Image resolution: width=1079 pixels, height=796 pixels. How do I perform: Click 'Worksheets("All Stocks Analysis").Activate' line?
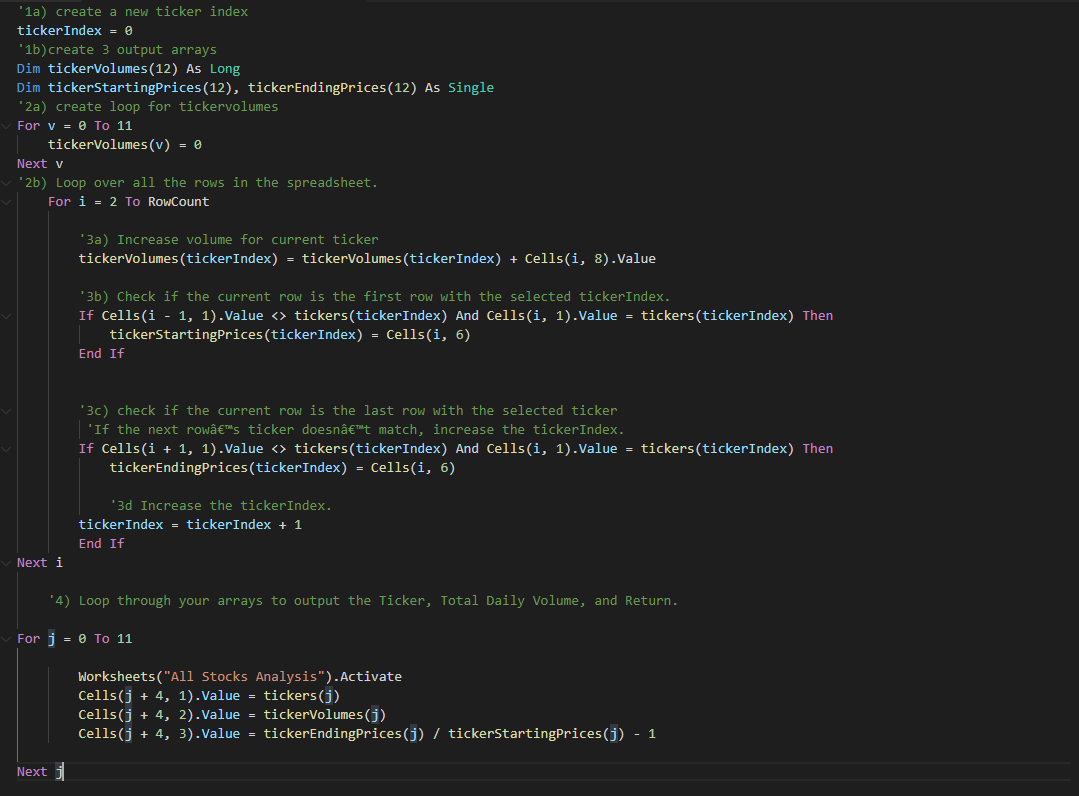click(240, 677)
